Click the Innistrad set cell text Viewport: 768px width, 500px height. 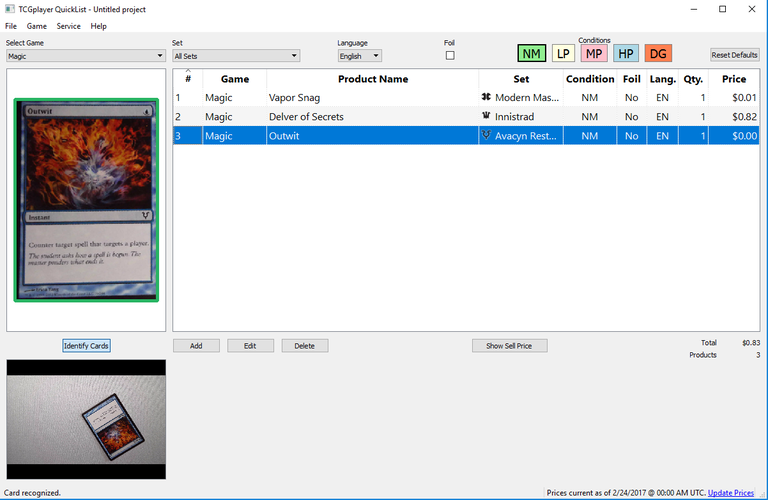tap(514, 117)
